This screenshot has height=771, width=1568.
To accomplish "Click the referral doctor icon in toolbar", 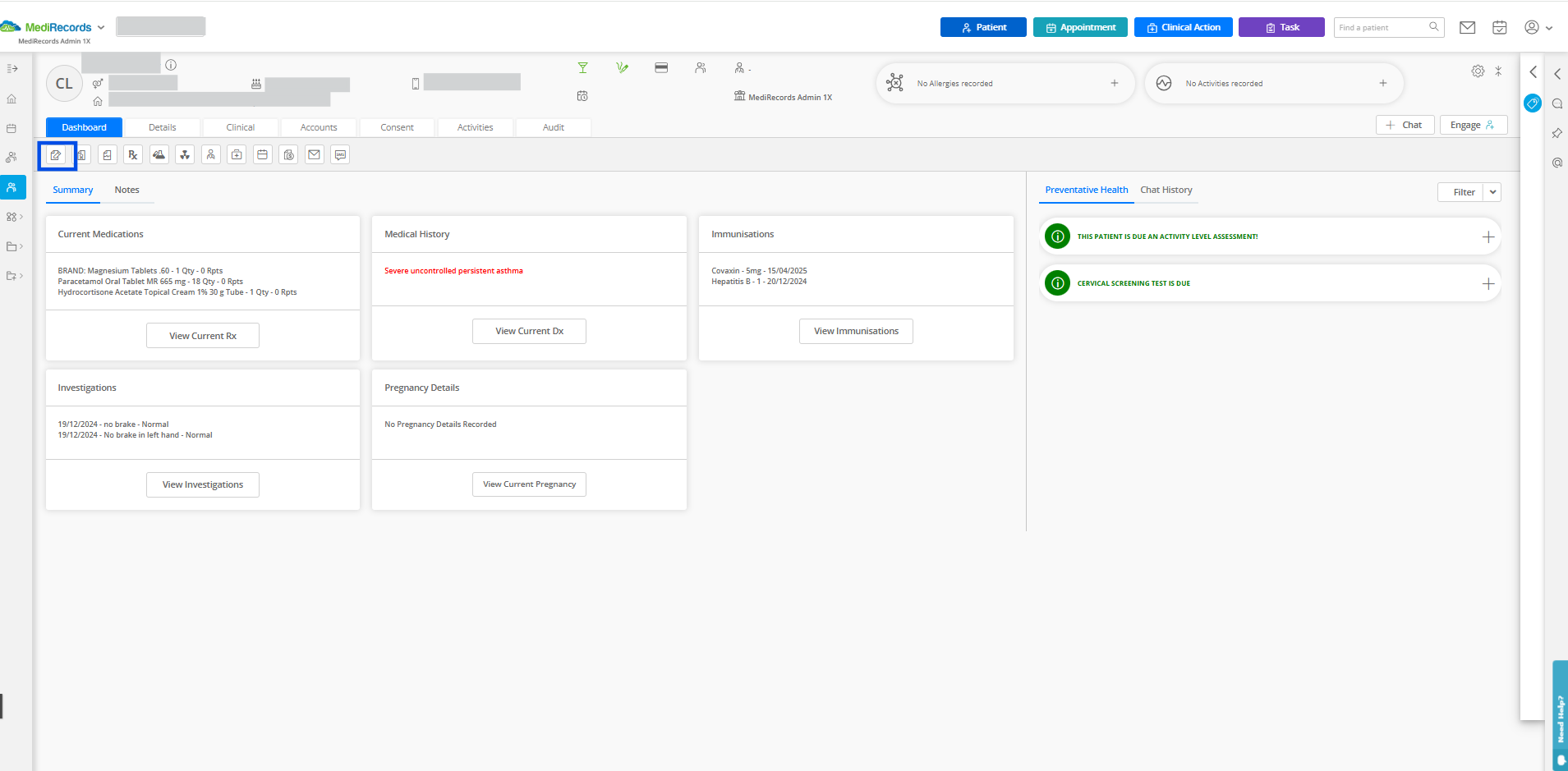I will [211, 154].
